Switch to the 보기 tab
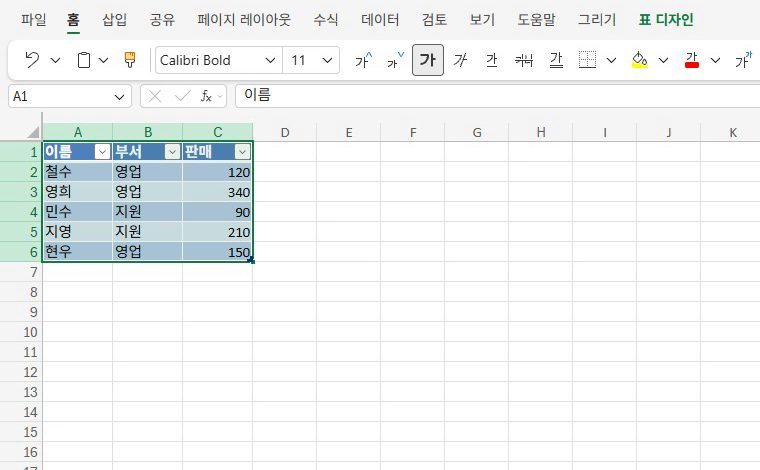 [x=482, y=20]
